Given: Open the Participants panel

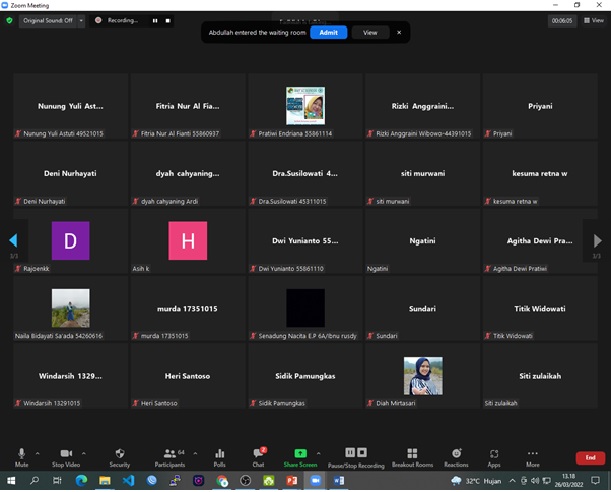Looking at the screenshot, I should [x=169, y=455].
